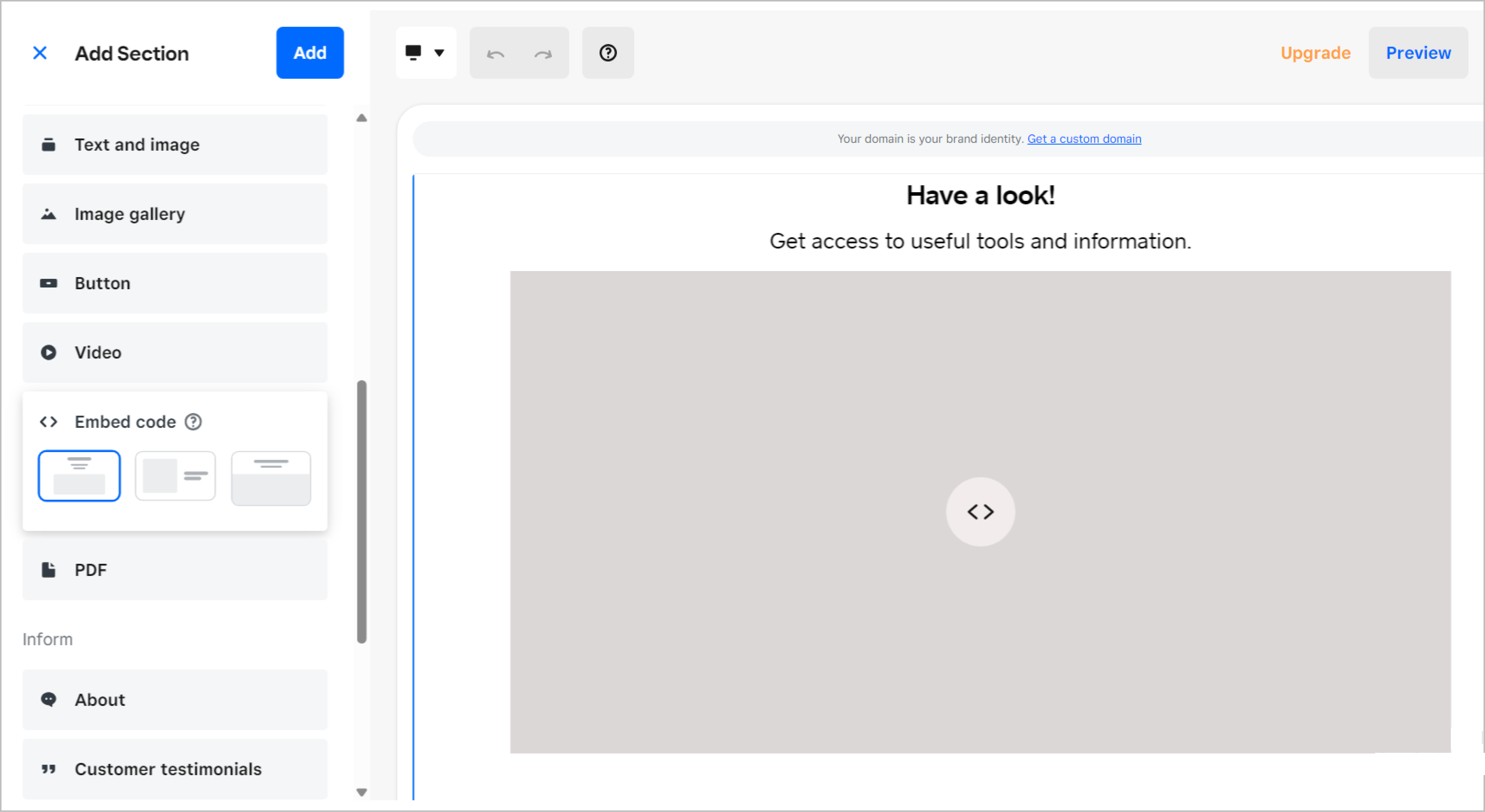Select the full-width embed layout
This screenshot has height=812, width=1485.
tap(271, 478)
